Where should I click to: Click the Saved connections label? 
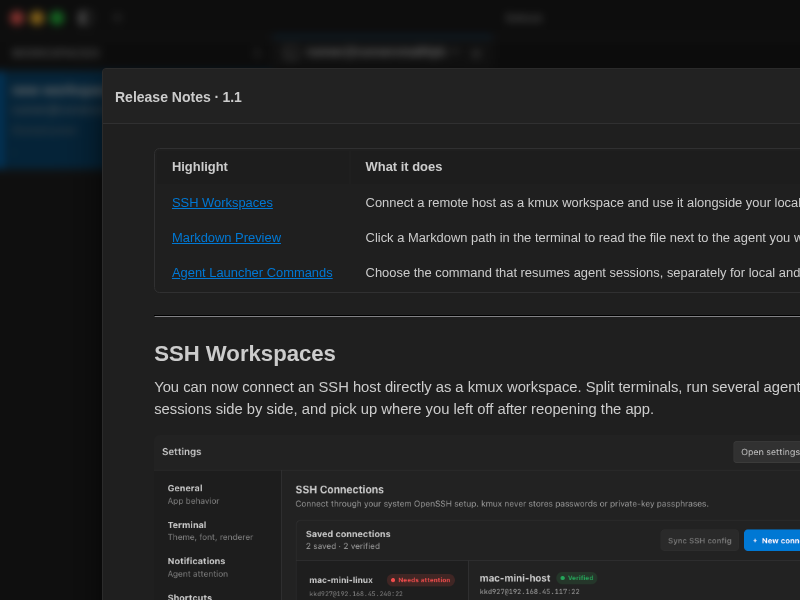[x=348, y=534]
